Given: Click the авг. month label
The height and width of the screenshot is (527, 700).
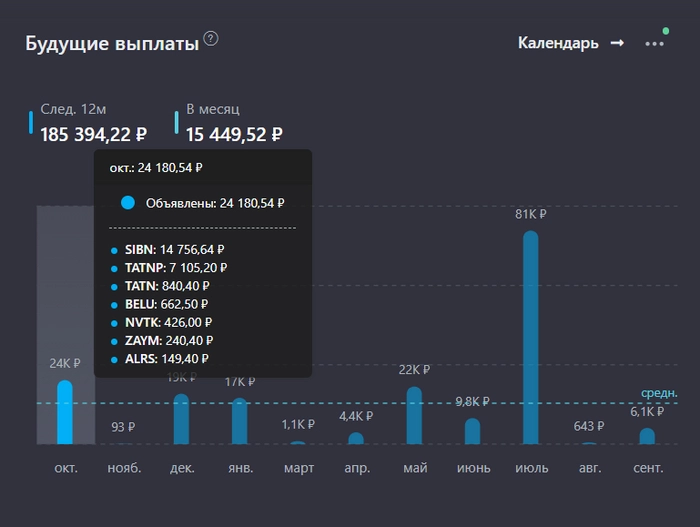Looking at the screenshot, I should tap(589, 468).
